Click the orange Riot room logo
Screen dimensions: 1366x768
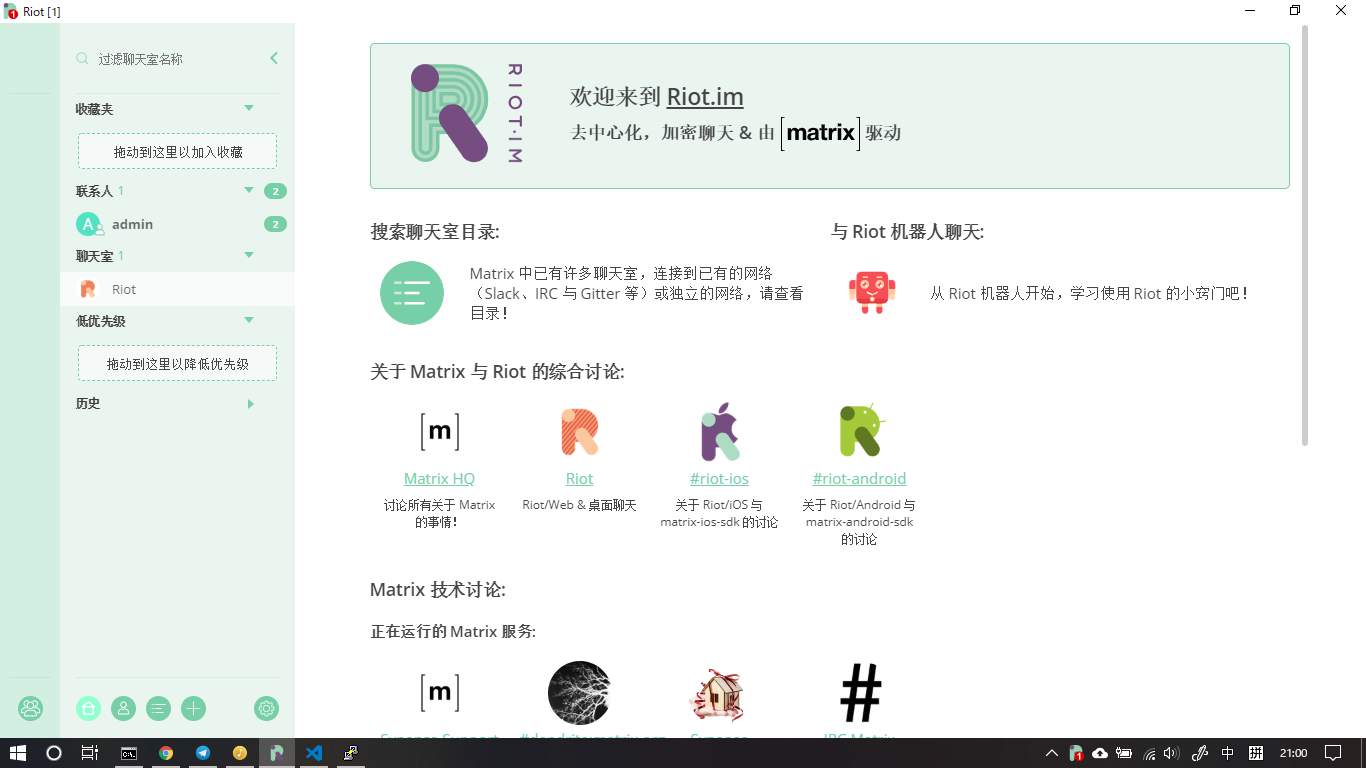click(x=579, y=432)
